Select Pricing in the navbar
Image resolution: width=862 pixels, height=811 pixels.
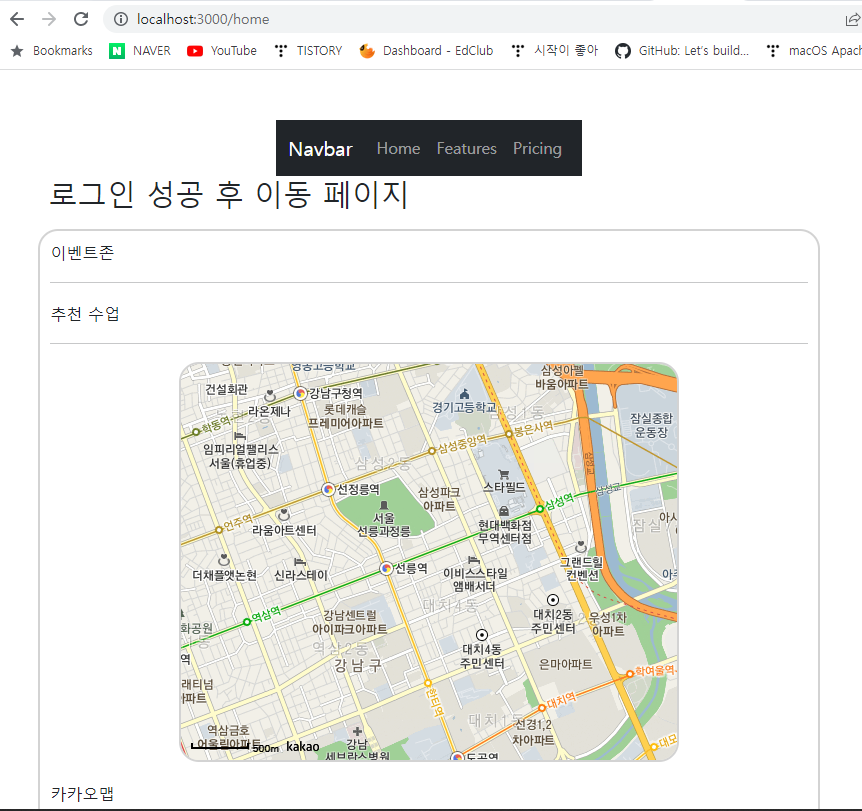(x=537, y=148)
